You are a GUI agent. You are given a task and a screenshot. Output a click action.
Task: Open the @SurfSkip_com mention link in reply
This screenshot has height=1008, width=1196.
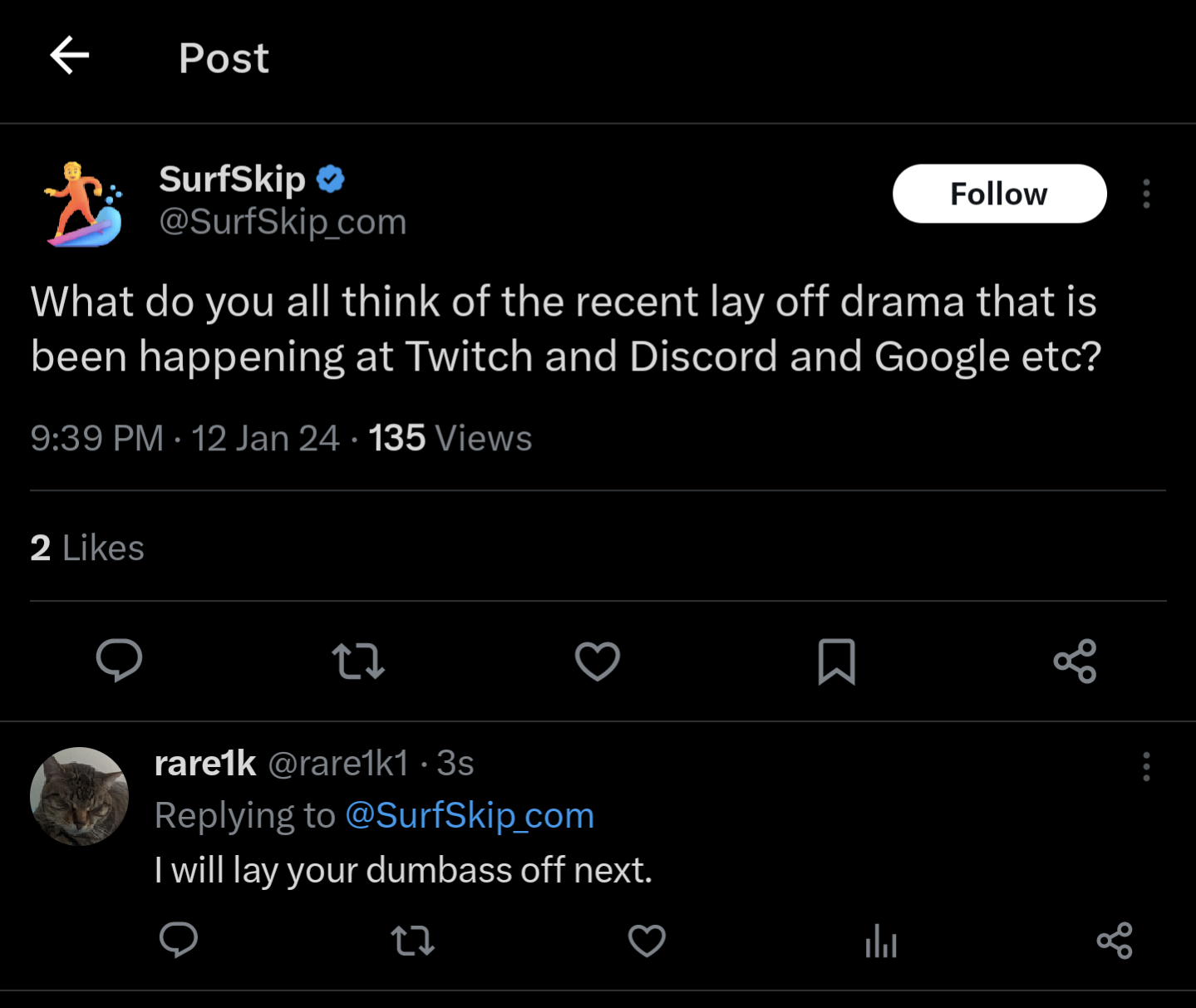click(x=470, y=815)
